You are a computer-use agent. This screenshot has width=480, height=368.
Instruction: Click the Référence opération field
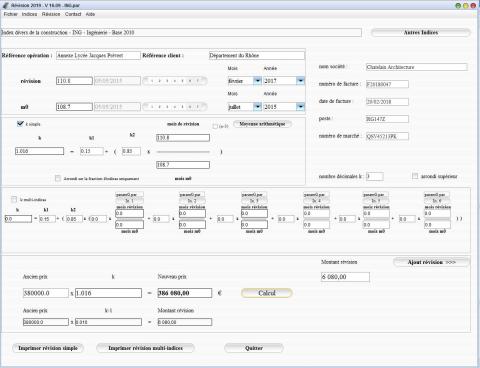(98, 55)
